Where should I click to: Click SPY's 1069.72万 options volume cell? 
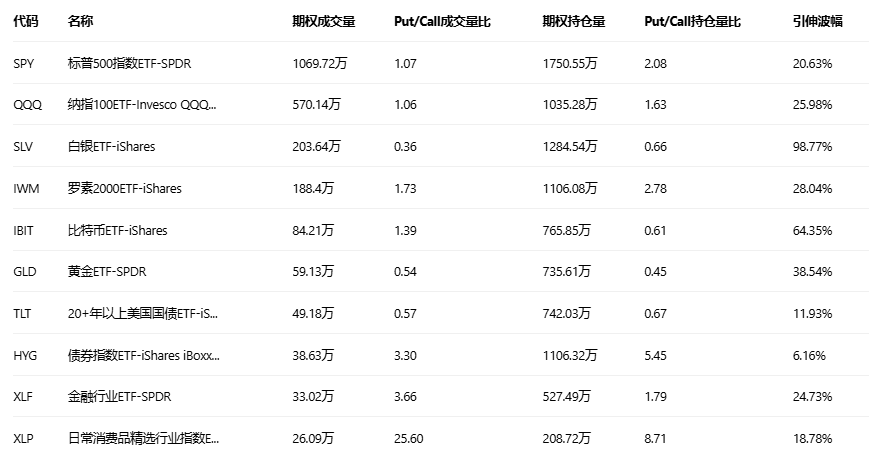[320, 63]
